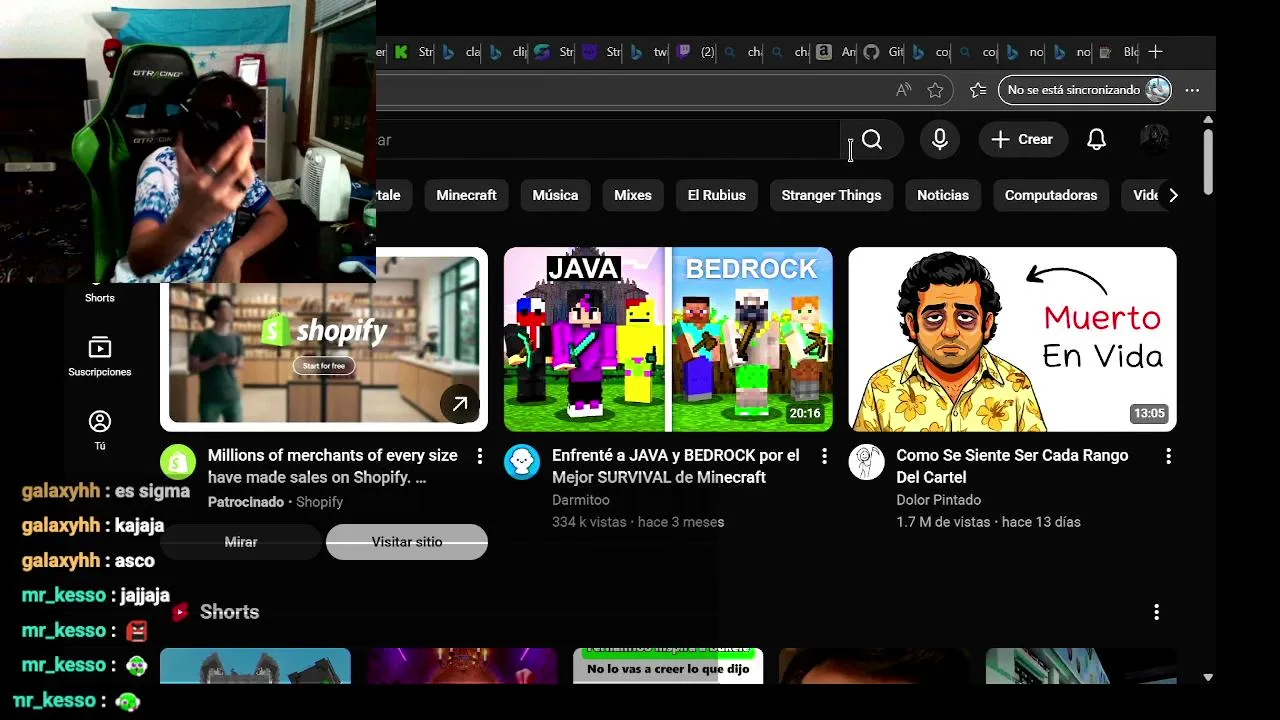The height and width of the screenshot is (720, 1280).
Task: Open Shorts in the YouTube sidebar
Action: tap(99, 297)
